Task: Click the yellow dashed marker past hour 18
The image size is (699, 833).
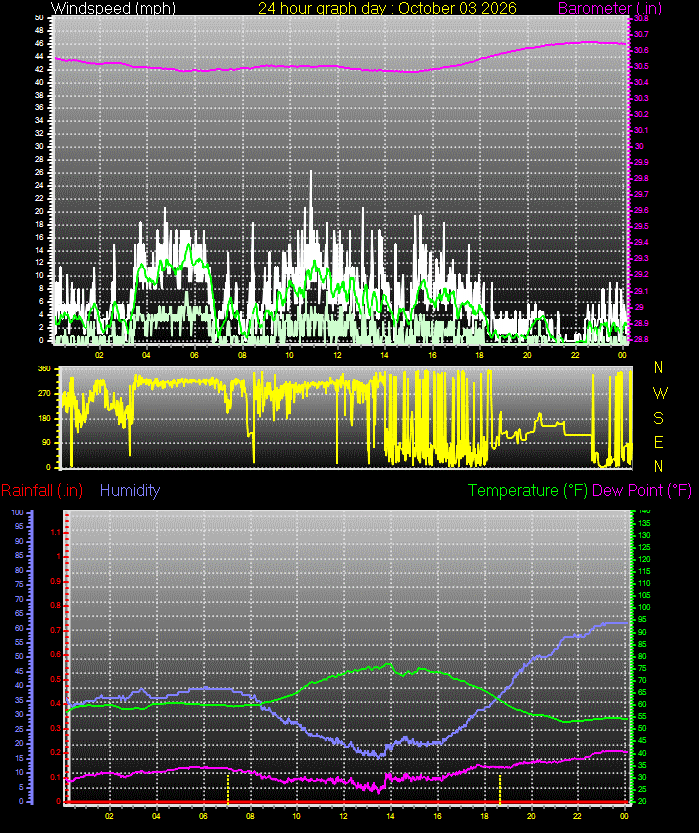Action: point(500,788)
